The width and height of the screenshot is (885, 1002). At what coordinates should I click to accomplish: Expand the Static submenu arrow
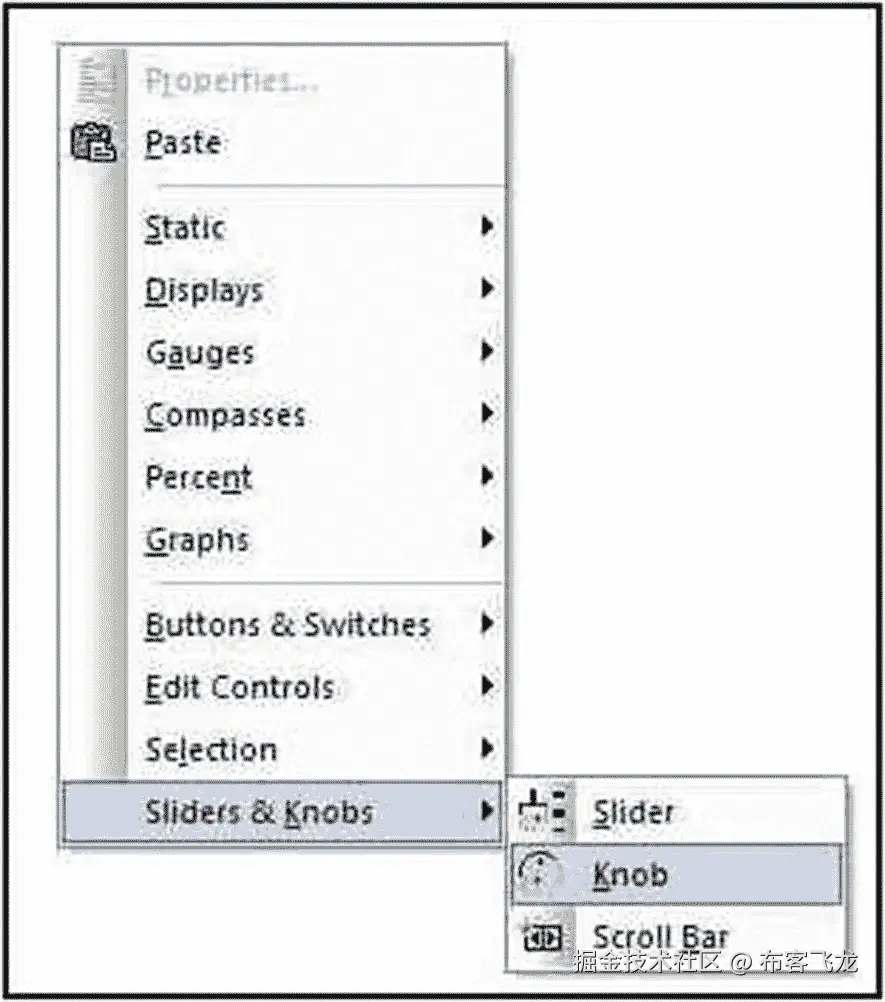click(x=487, y=228)
